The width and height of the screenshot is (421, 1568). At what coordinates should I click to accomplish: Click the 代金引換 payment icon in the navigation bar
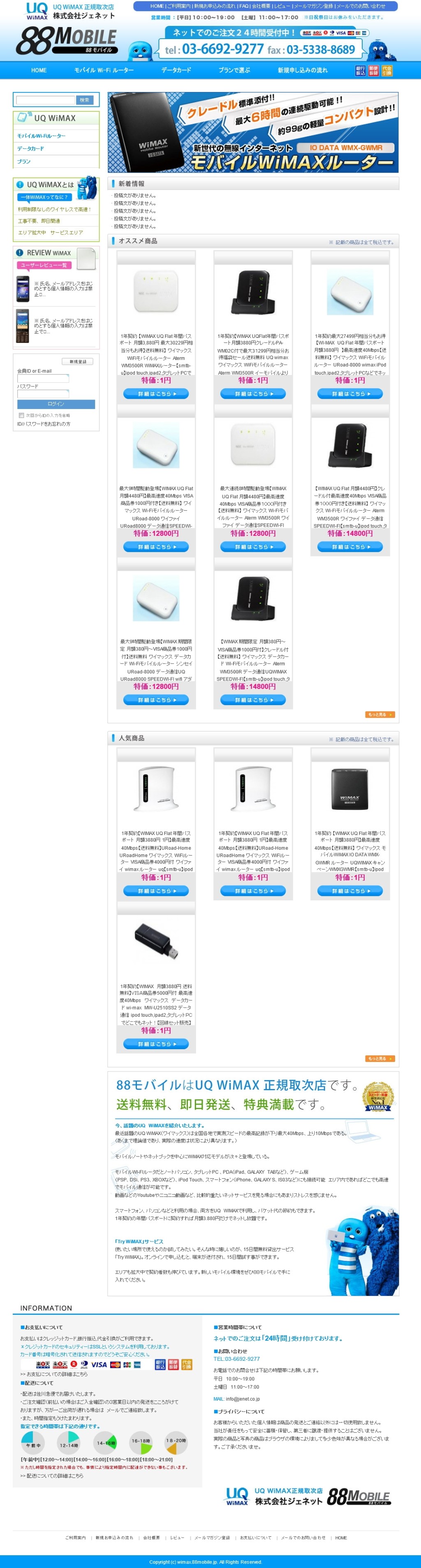click(387, 71)
